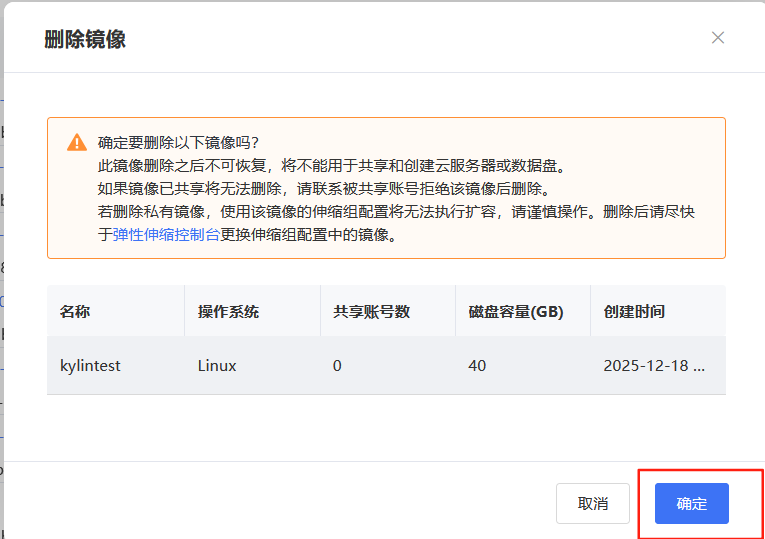
Task: Click the truncated 2025-12-18 creation date
Action: 654,366
